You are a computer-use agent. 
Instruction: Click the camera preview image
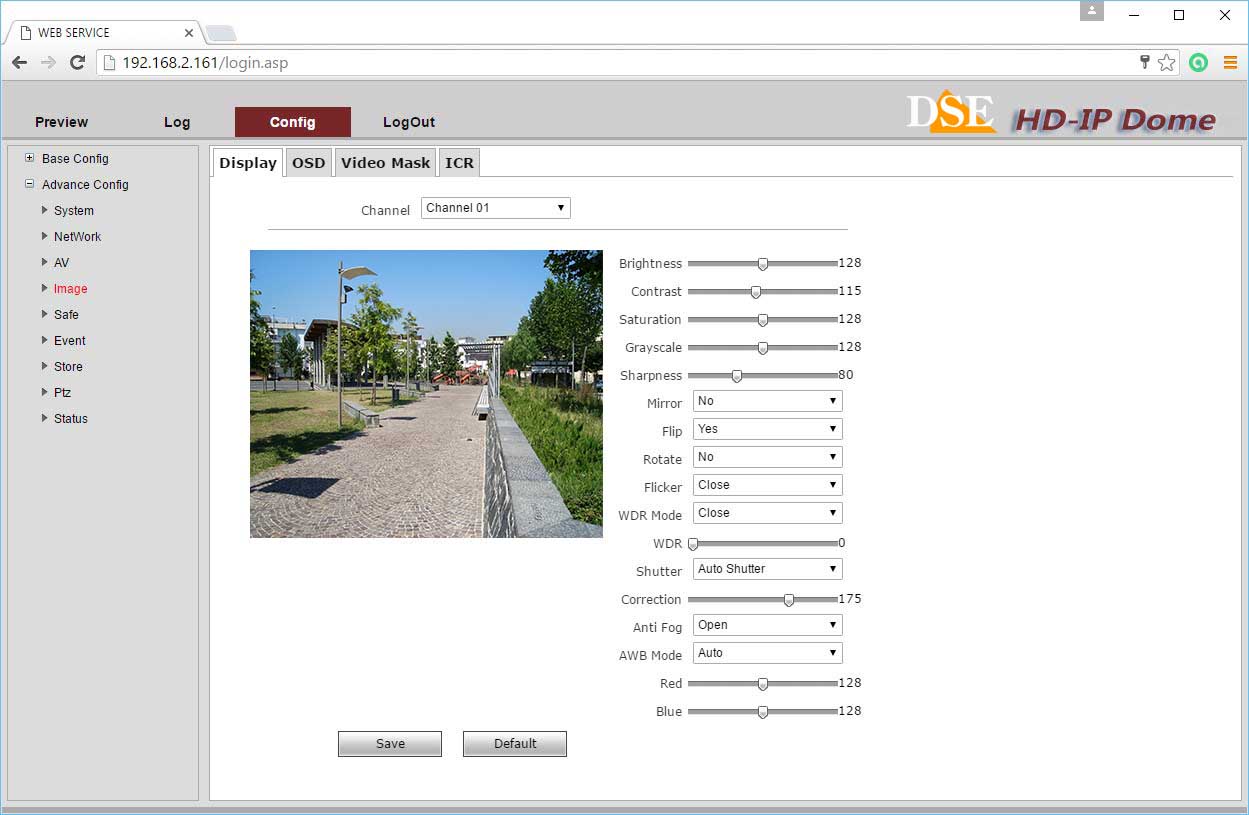(x=426, y=394)
